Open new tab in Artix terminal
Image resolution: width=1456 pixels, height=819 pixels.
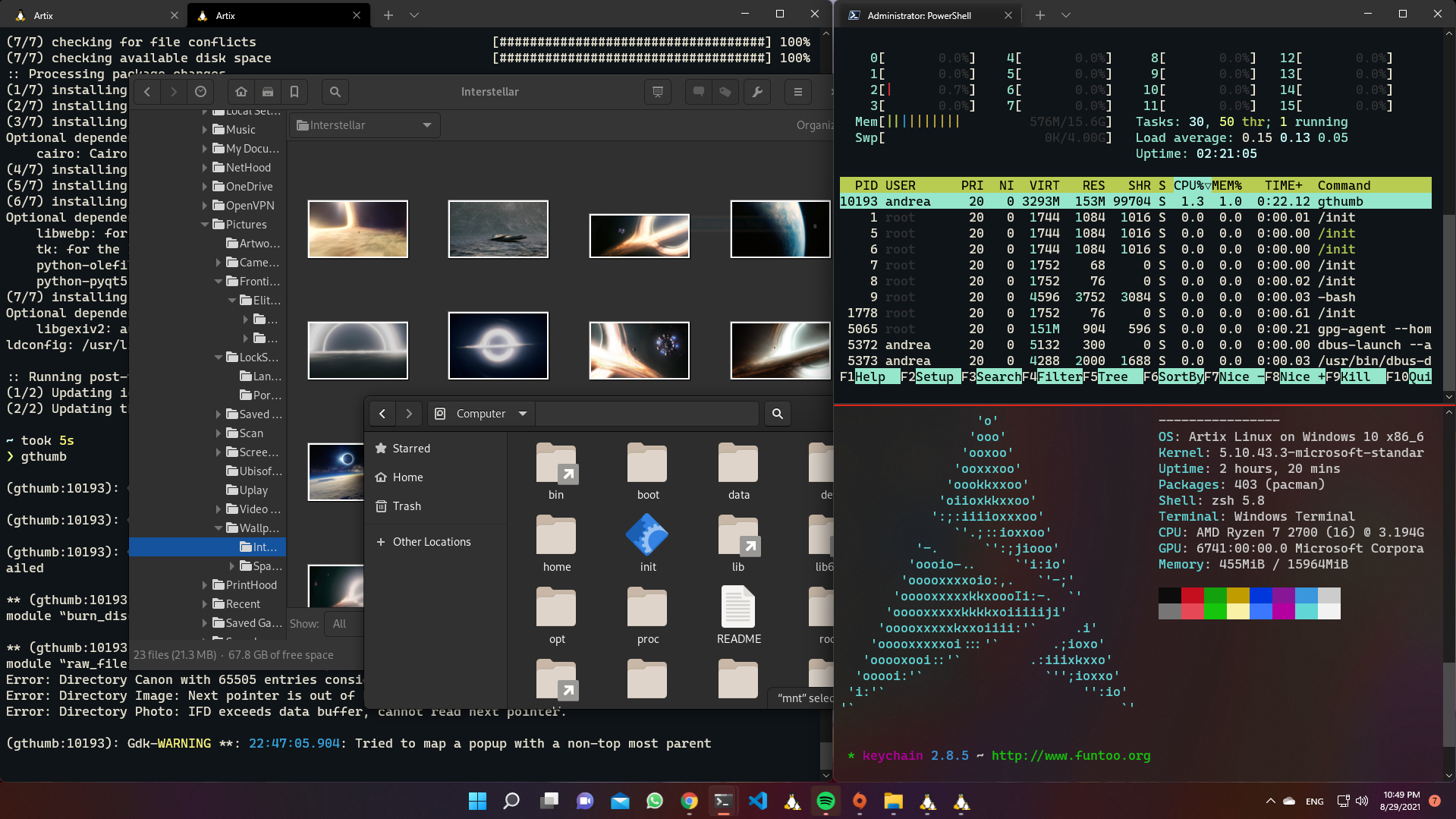(388, 15)
